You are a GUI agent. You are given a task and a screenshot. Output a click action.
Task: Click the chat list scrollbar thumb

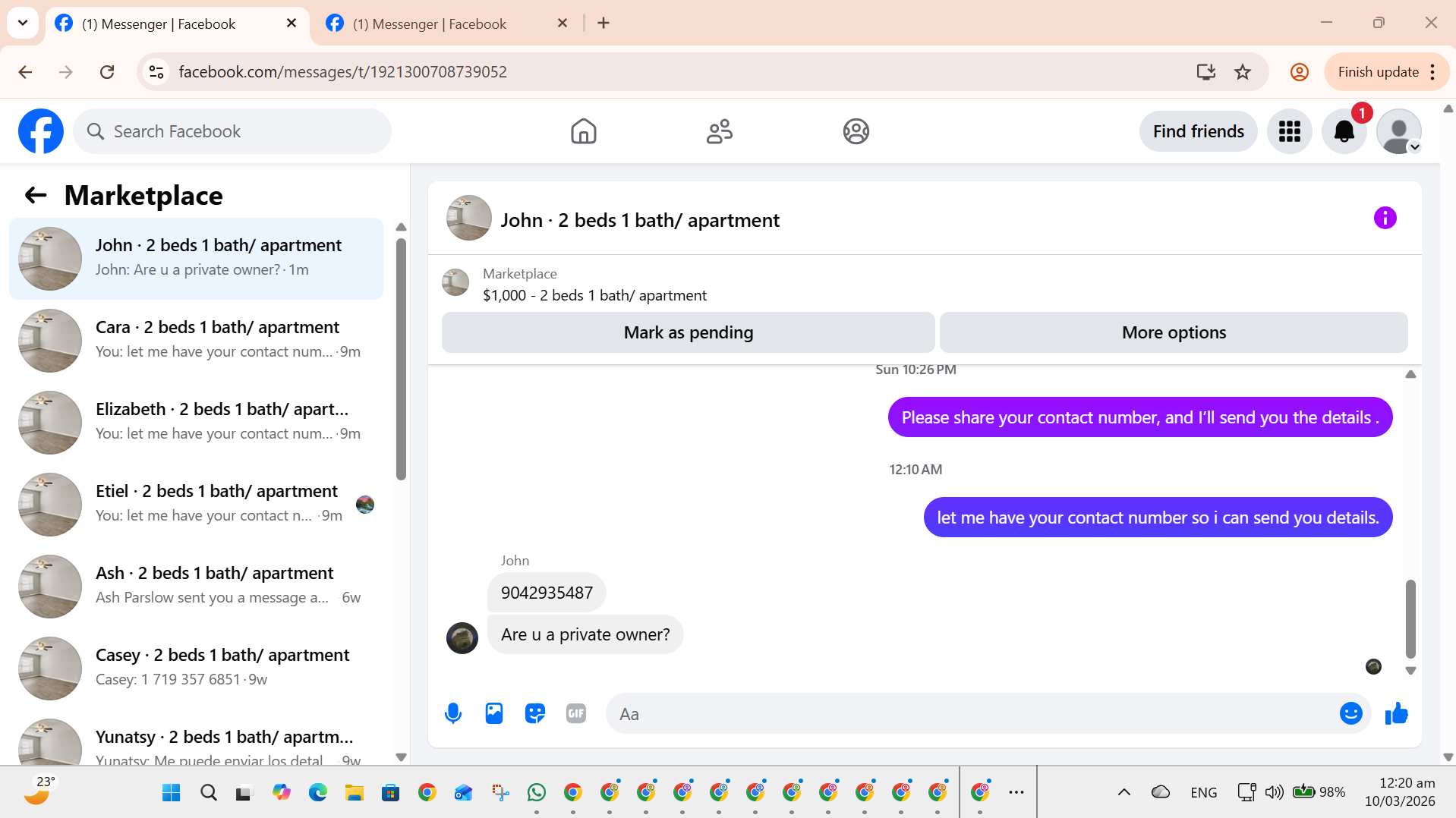coord(401,359)
